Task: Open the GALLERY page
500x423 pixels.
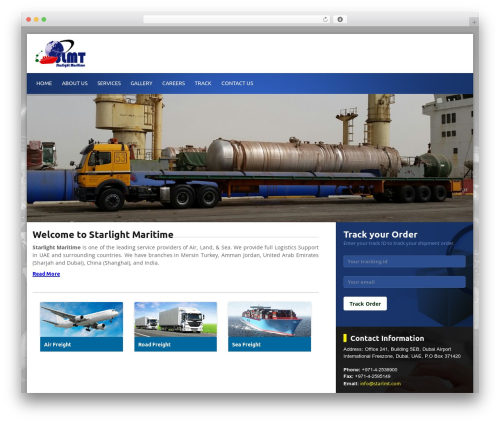Action: click(141, 83)
